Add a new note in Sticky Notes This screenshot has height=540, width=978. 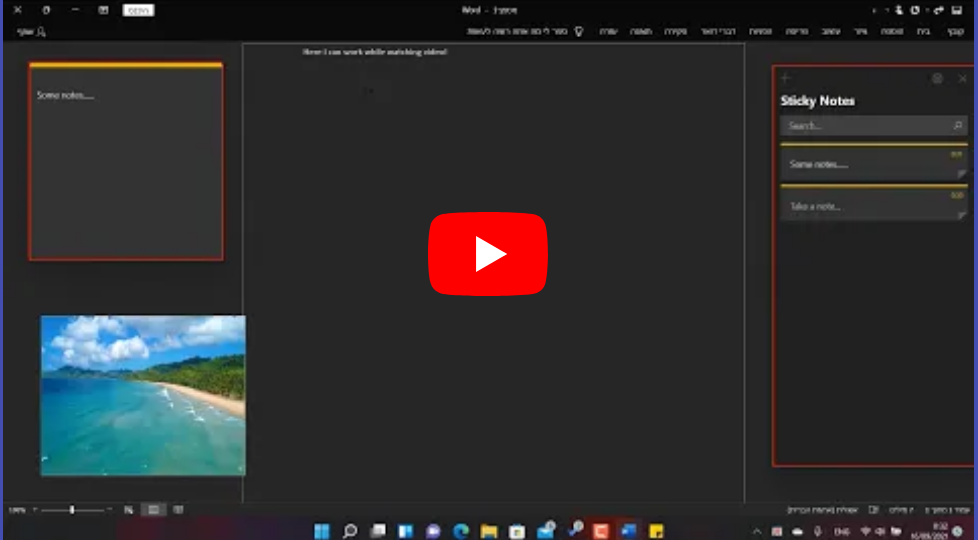click(786, 78)
